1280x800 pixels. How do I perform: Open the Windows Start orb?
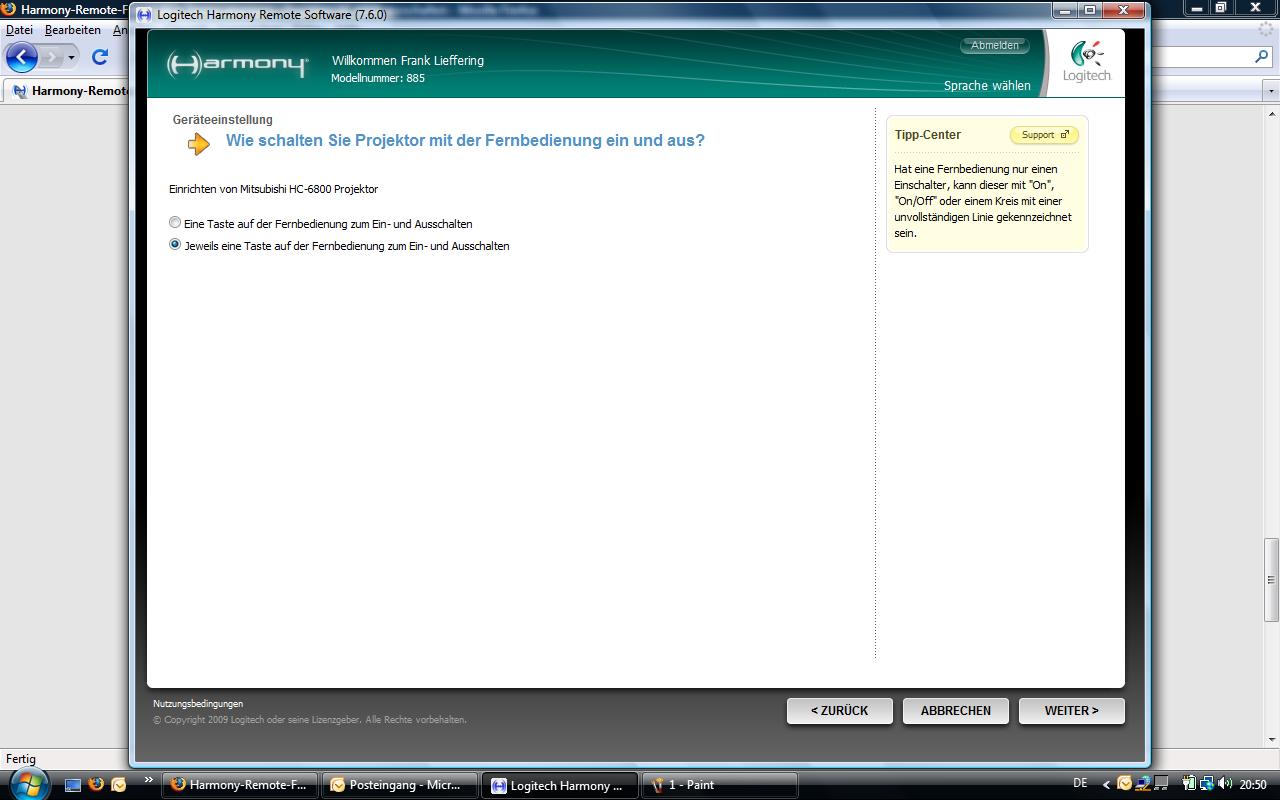[27, 784]
